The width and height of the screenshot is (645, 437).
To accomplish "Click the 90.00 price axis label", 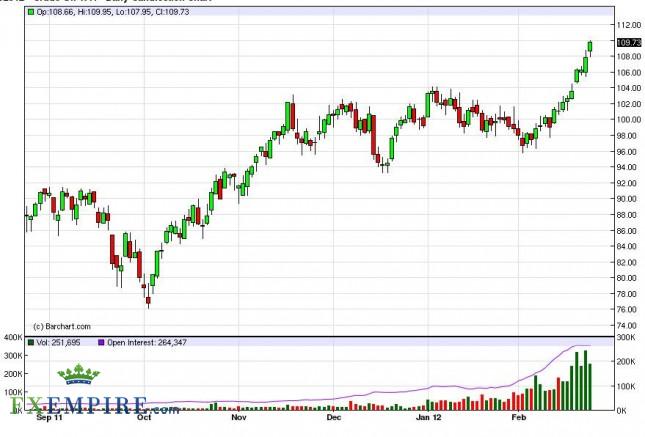I will pos(628,199).
